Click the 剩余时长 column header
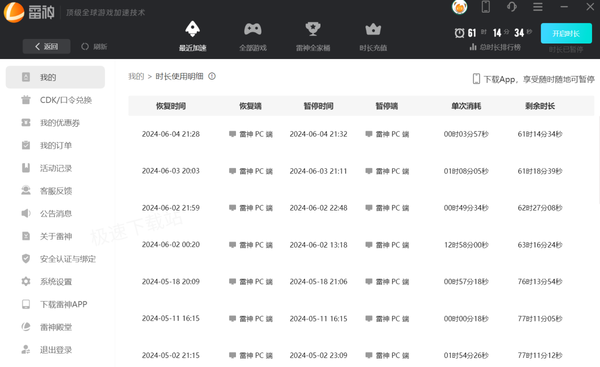The width and height of the screenshot is (600, 367). click(540, 106)
